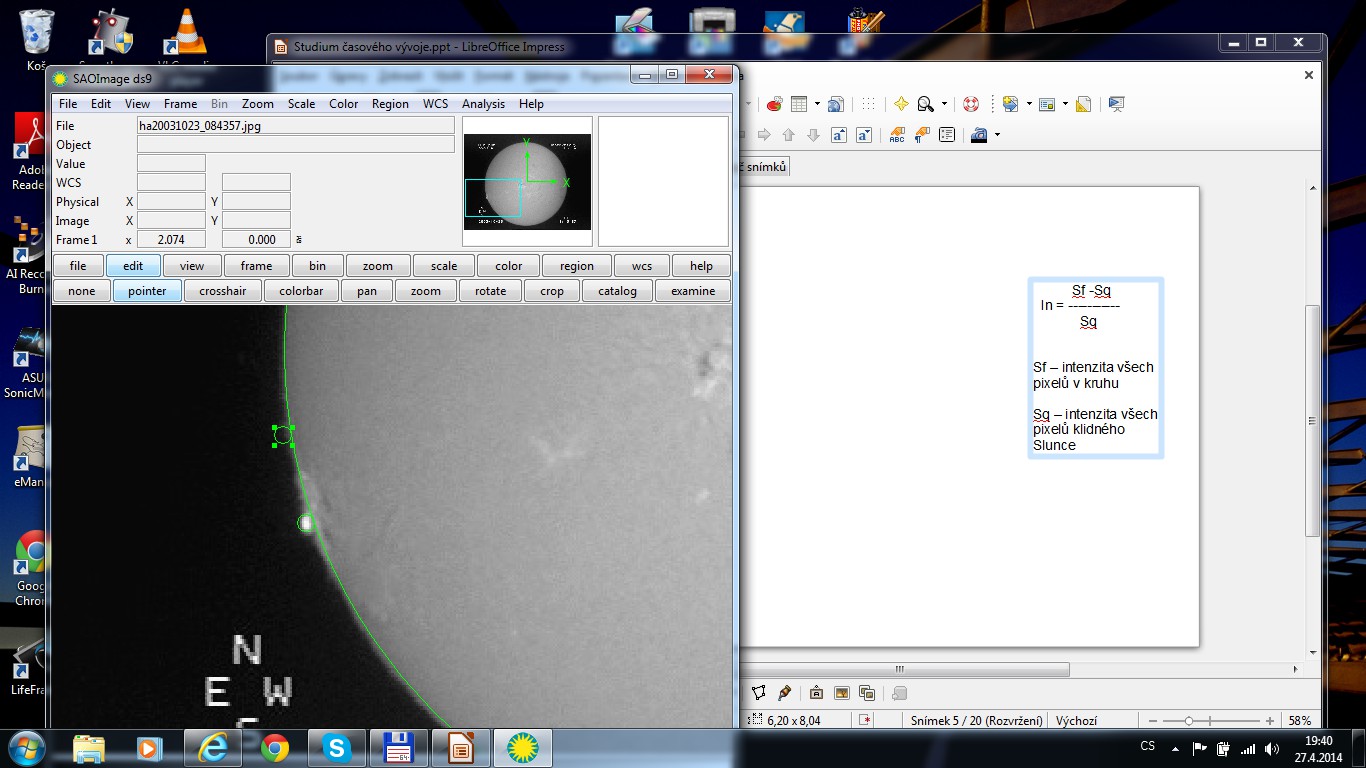Open the Navigator star icon
Viewport: 1366px width, 768px height.
[x=901, y=104]
